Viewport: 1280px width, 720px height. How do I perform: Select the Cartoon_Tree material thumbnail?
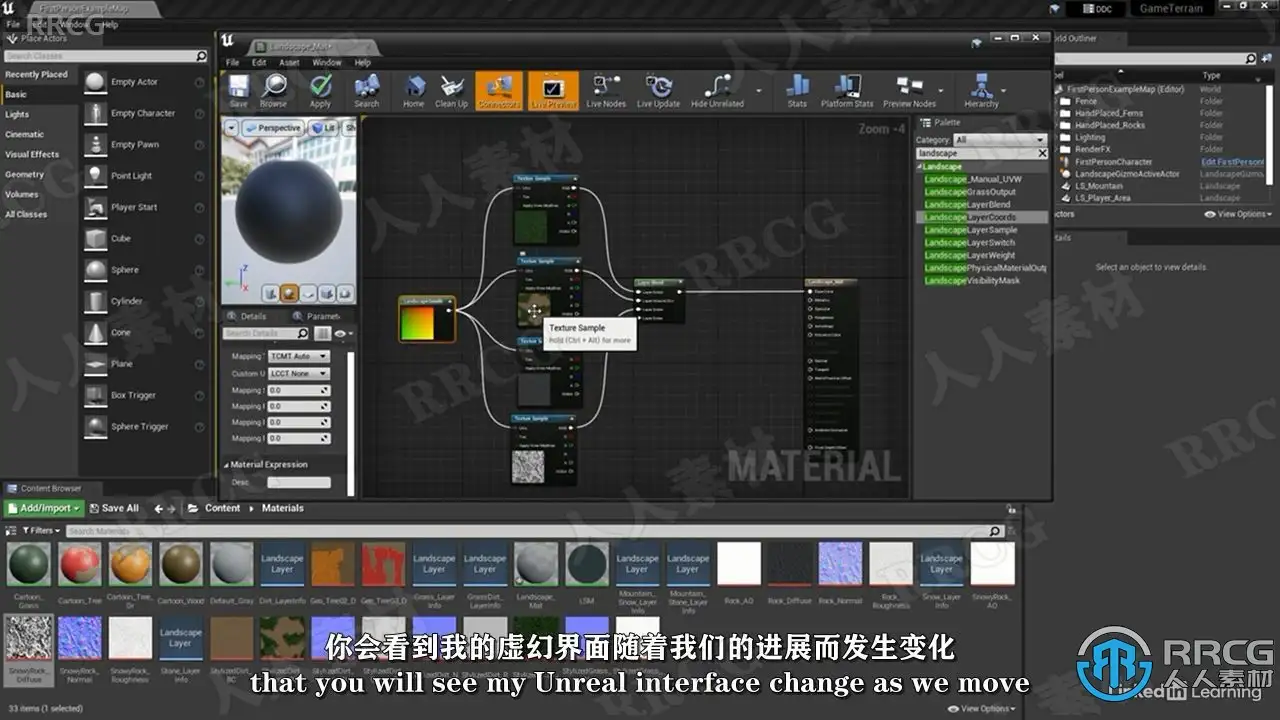point(79,565)
